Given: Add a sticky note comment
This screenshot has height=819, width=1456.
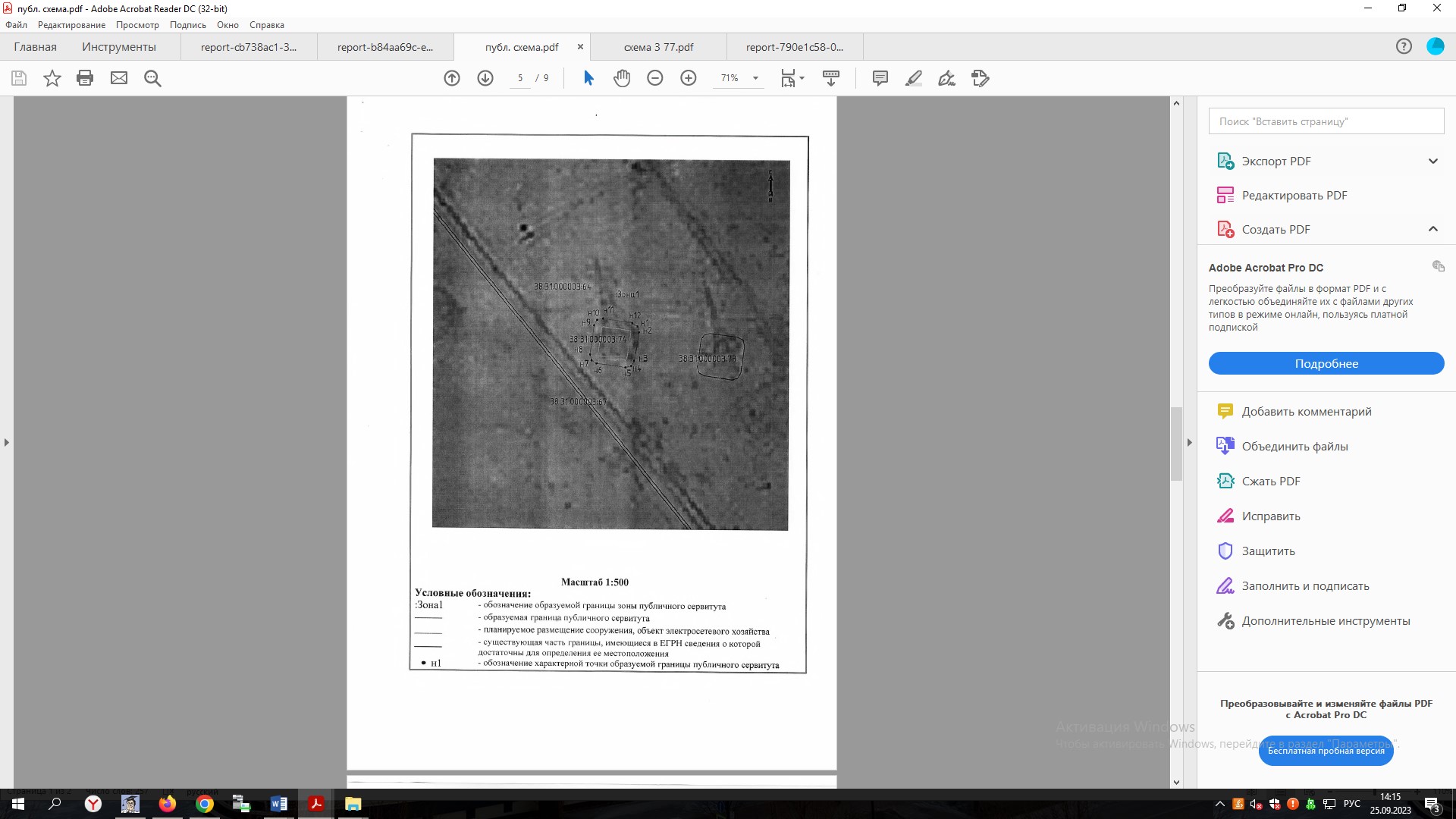Looking at the screenshot, I should (x=880, y=78).
